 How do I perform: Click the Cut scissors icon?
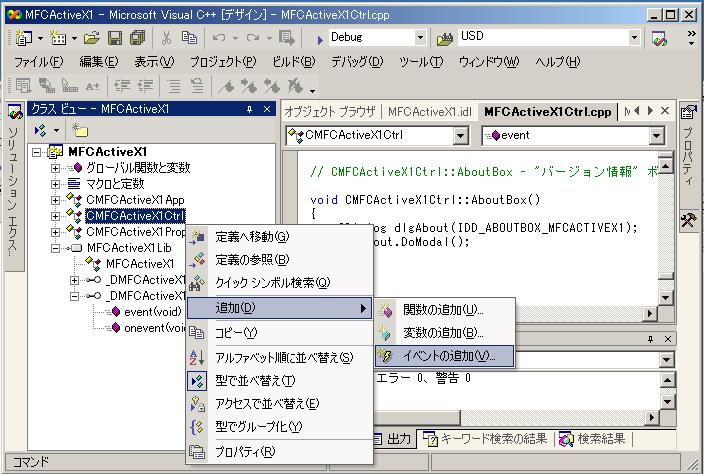167,39
